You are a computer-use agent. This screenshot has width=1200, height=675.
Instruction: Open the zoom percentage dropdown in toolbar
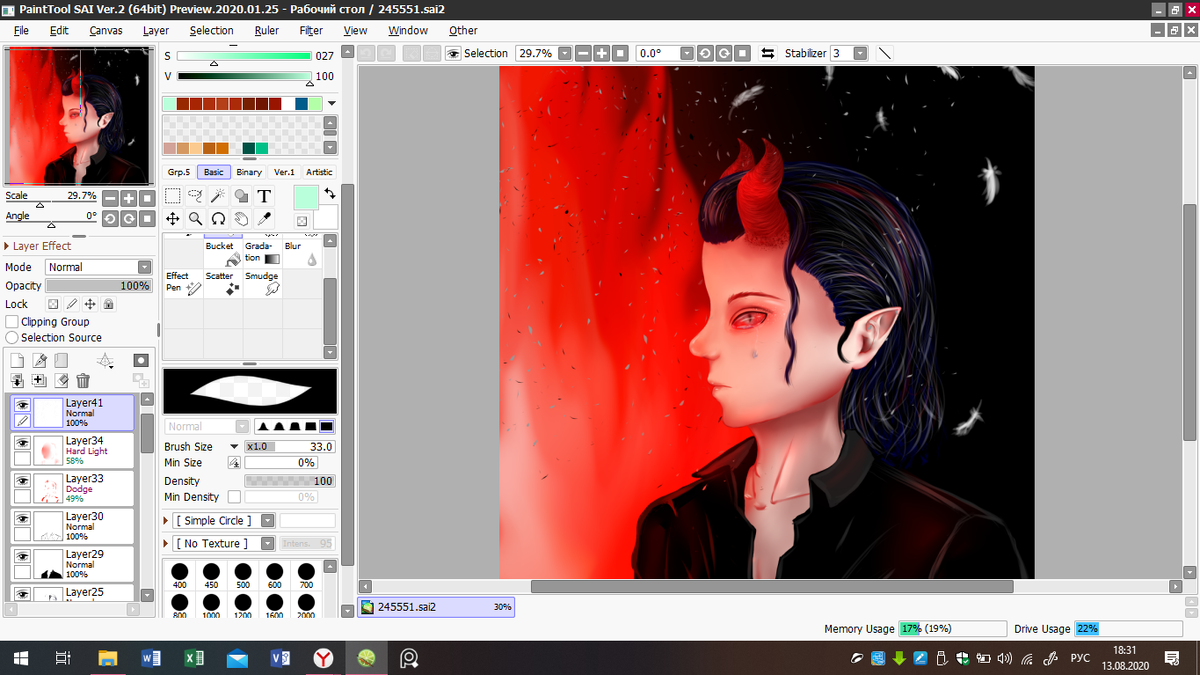coord(565,53)
